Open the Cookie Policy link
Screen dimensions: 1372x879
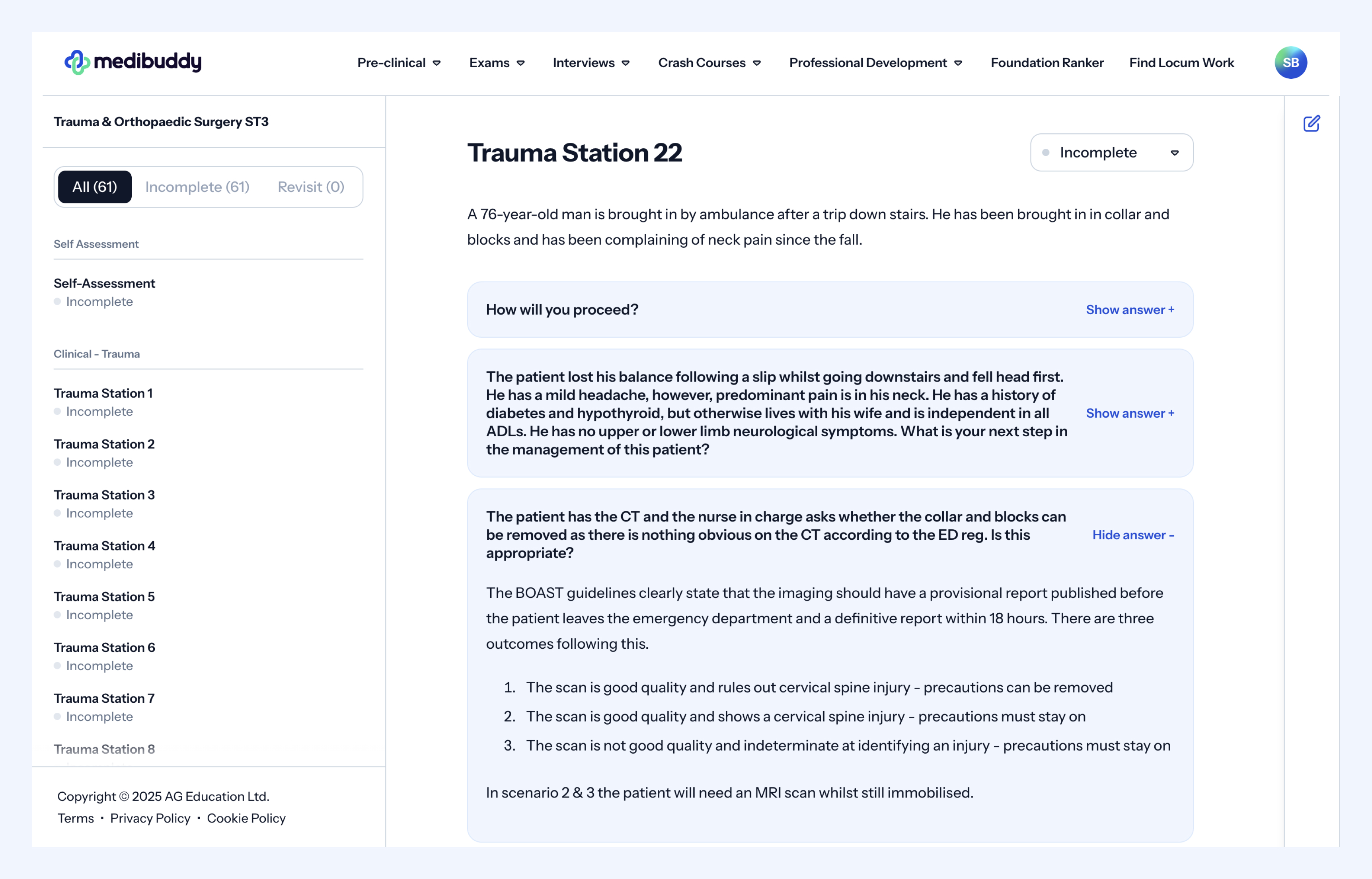click(x=246, y=818)
